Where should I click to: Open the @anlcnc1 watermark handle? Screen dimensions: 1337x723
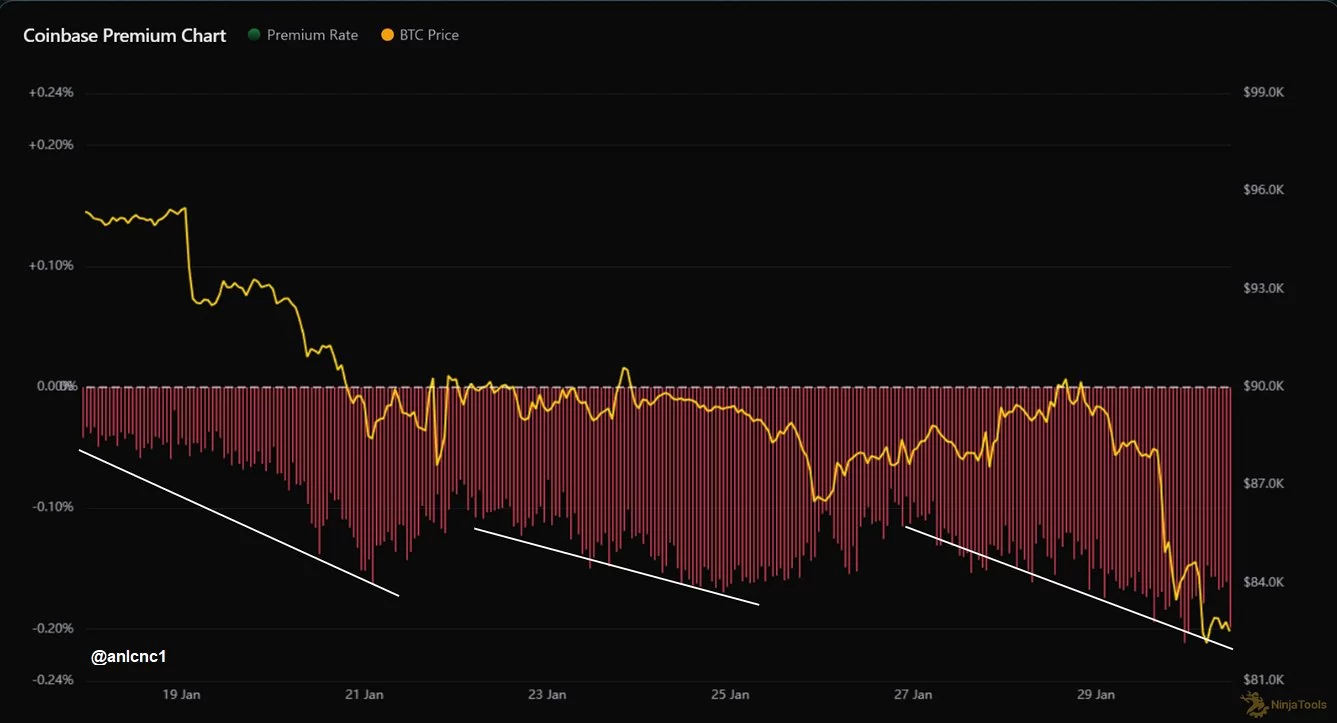click(x=128, y=658)
